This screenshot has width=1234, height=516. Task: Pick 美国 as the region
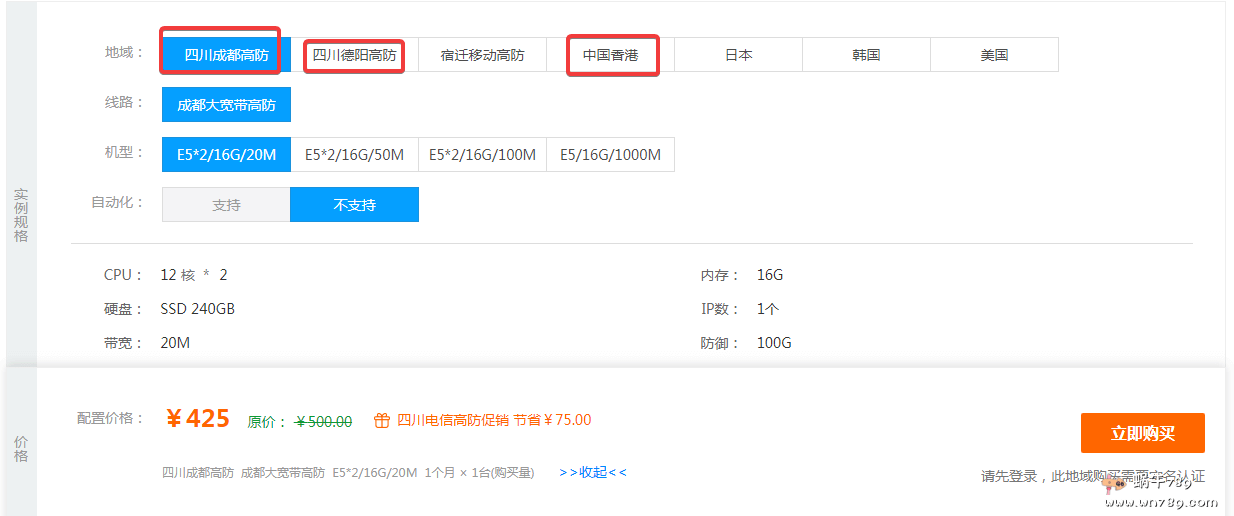[x=994, y=55]
